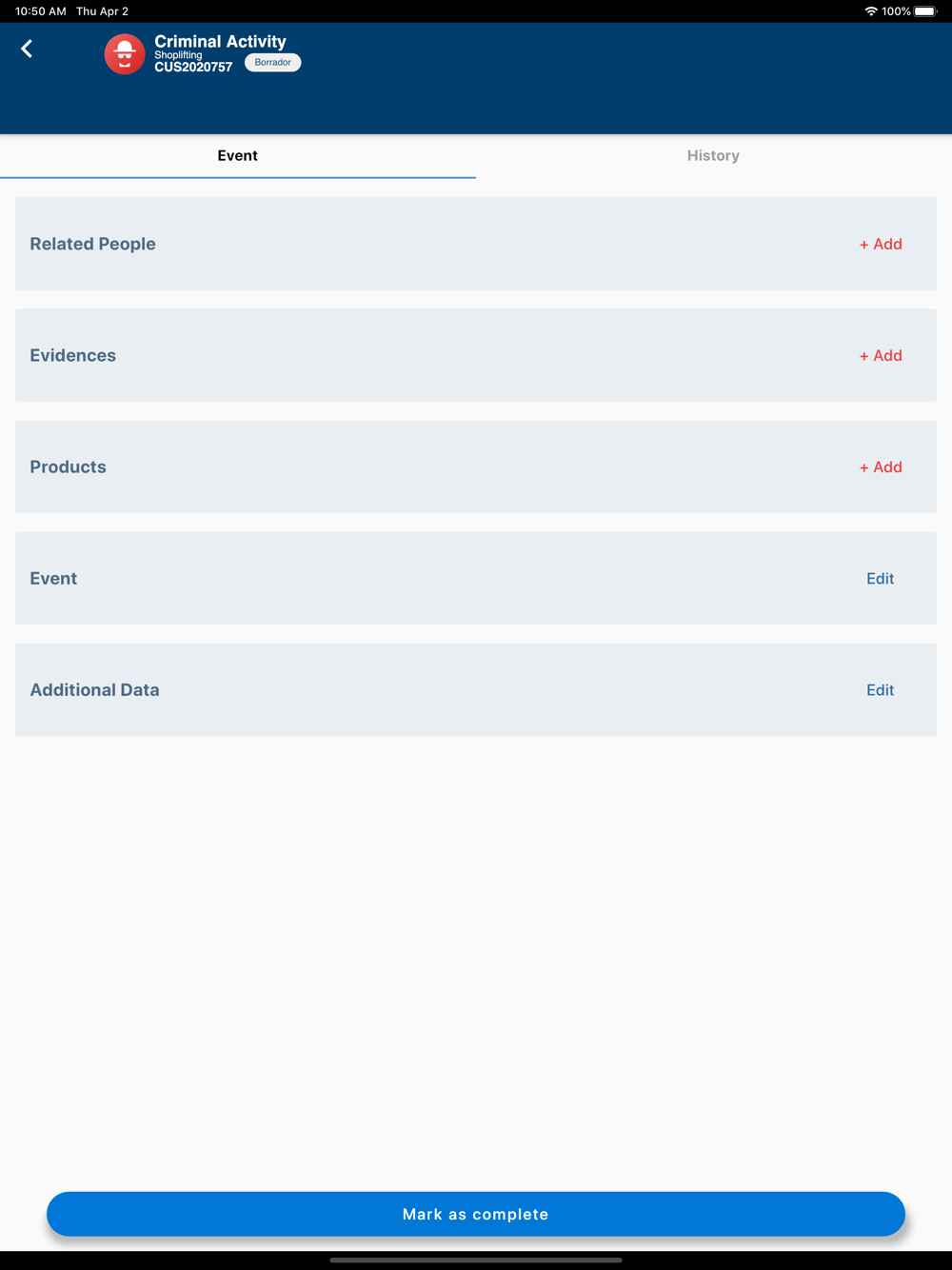Open the Products section row
952x1270 pixels.
pyautogui.click(x=476, y=466)
